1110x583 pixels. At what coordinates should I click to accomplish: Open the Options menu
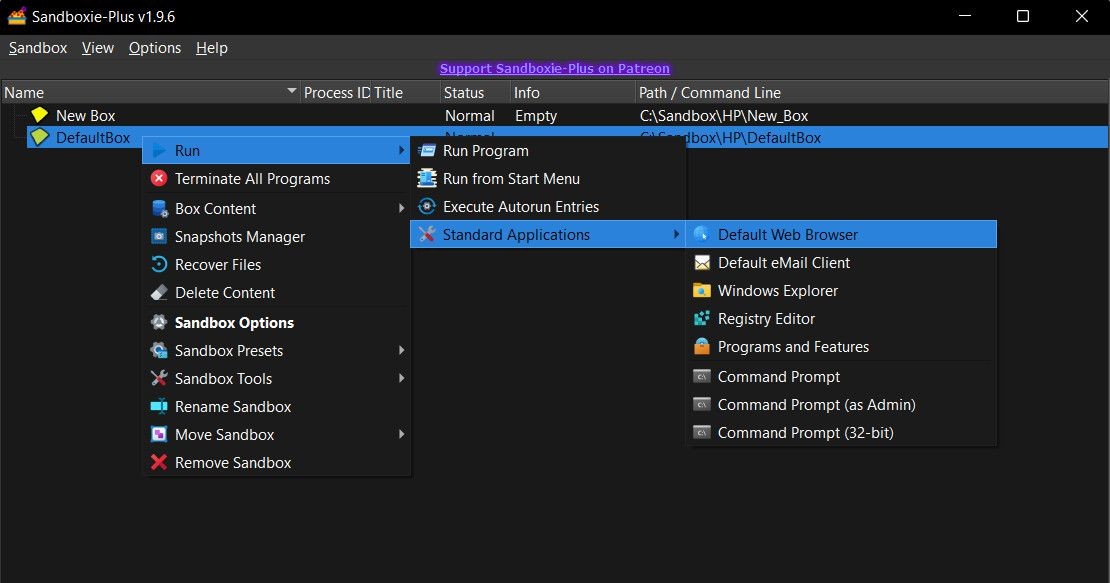[x=155, y=48]
